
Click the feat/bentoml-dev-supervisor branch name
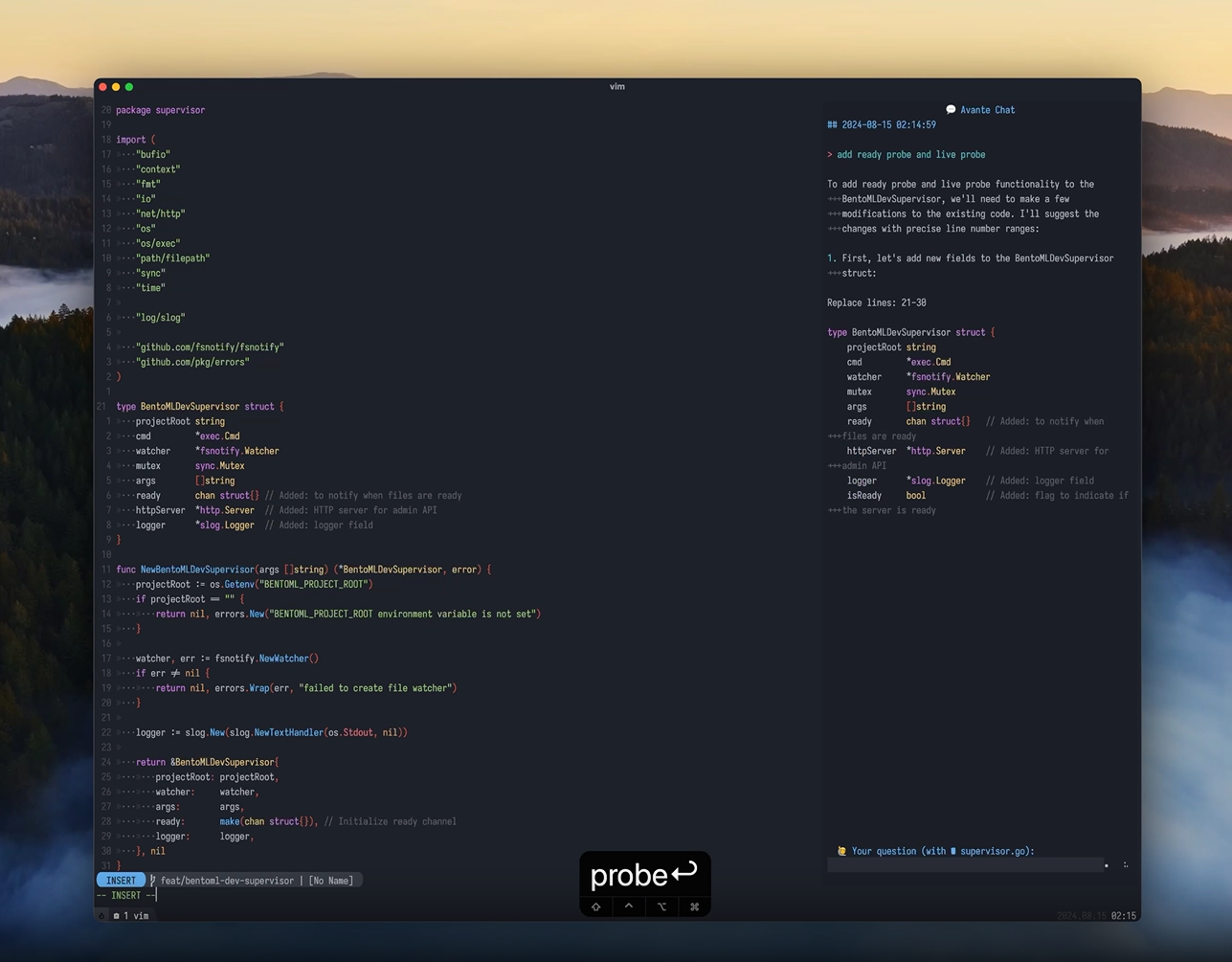pyautogui.click(x=226, y=880)
